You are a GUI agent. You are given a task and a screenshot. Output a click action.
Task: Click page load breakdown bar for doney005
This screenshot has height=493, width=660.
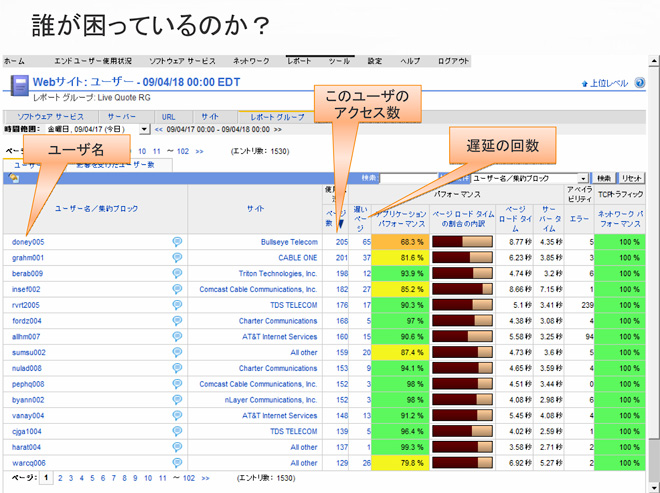pyautogui.click(x=462, y=242)
